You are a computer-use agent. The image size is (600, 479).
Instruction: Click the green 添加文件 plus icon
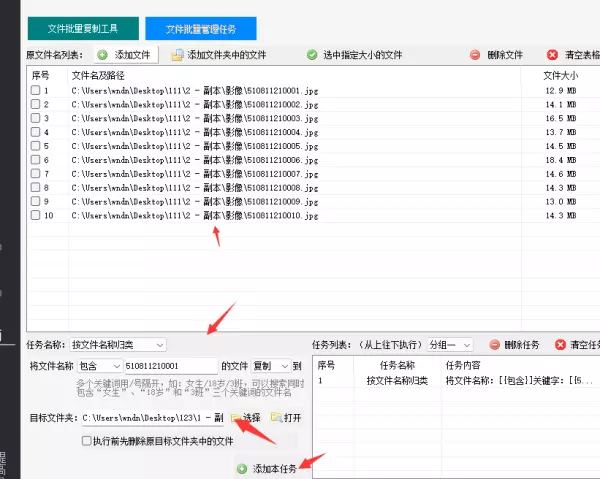(102, 55)
